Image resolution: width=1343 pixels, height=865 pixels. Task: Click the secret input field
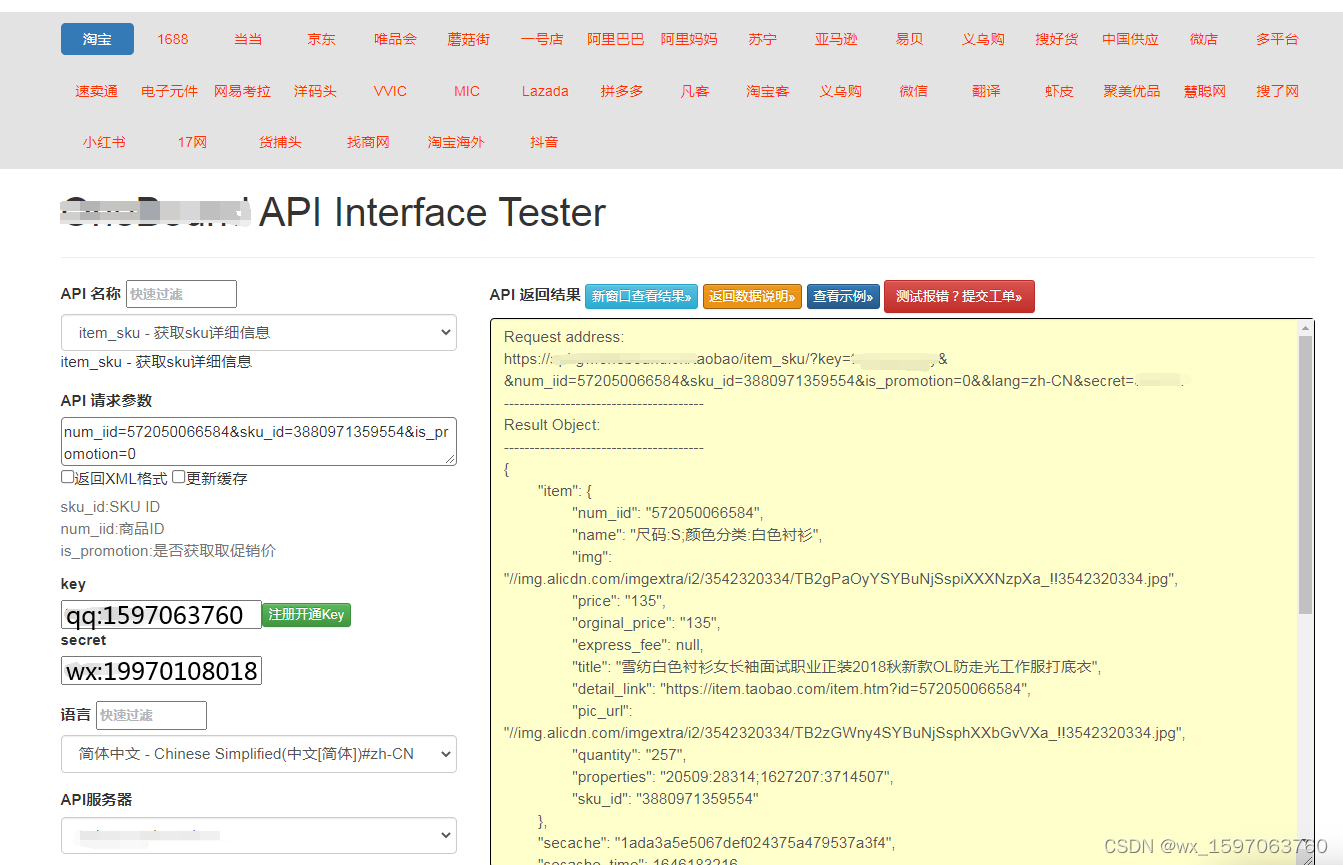(x=161, y=670)
